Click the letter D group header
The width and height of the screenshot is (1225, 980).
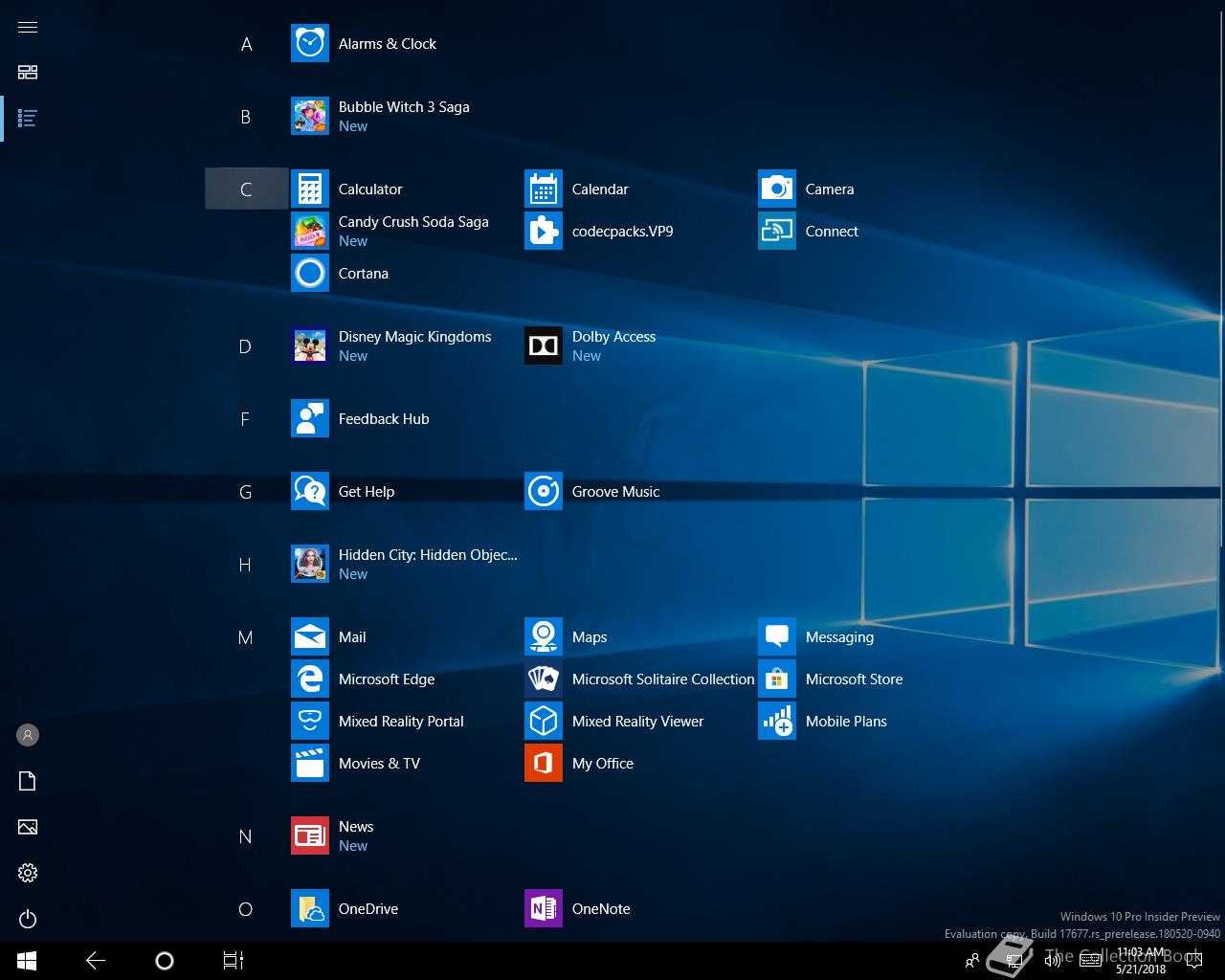(246, 346)
